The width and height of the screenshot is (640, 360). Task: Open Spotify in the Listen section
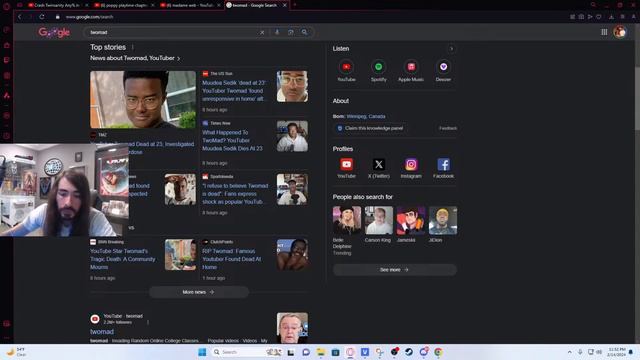pos(378,67)
